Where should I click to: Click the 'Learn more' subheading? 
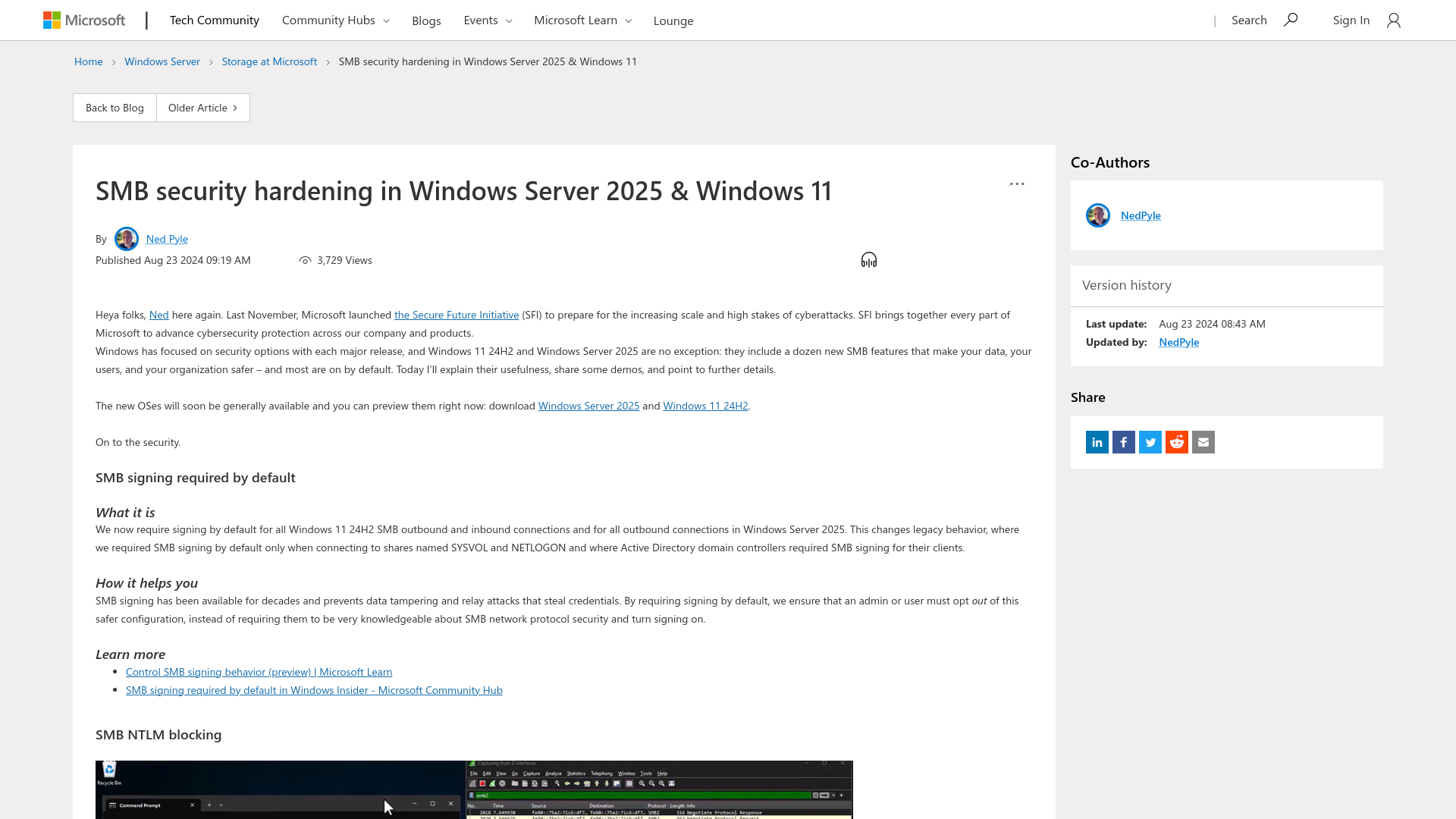click(130, 654)
